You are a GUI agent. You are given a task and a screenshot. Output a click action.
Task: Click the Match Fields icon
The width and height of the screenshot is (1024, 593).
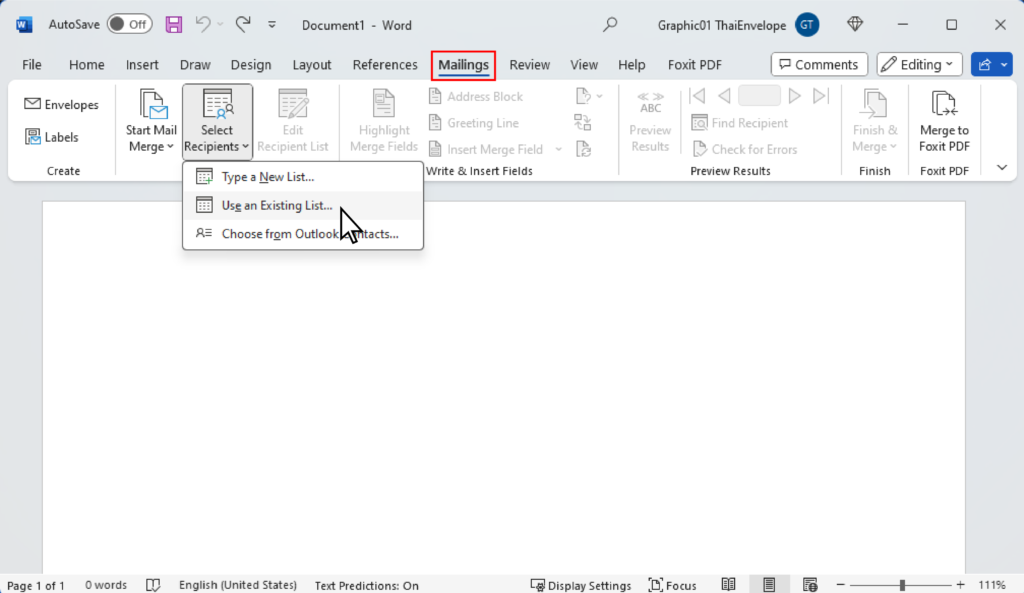coord(583,122)
